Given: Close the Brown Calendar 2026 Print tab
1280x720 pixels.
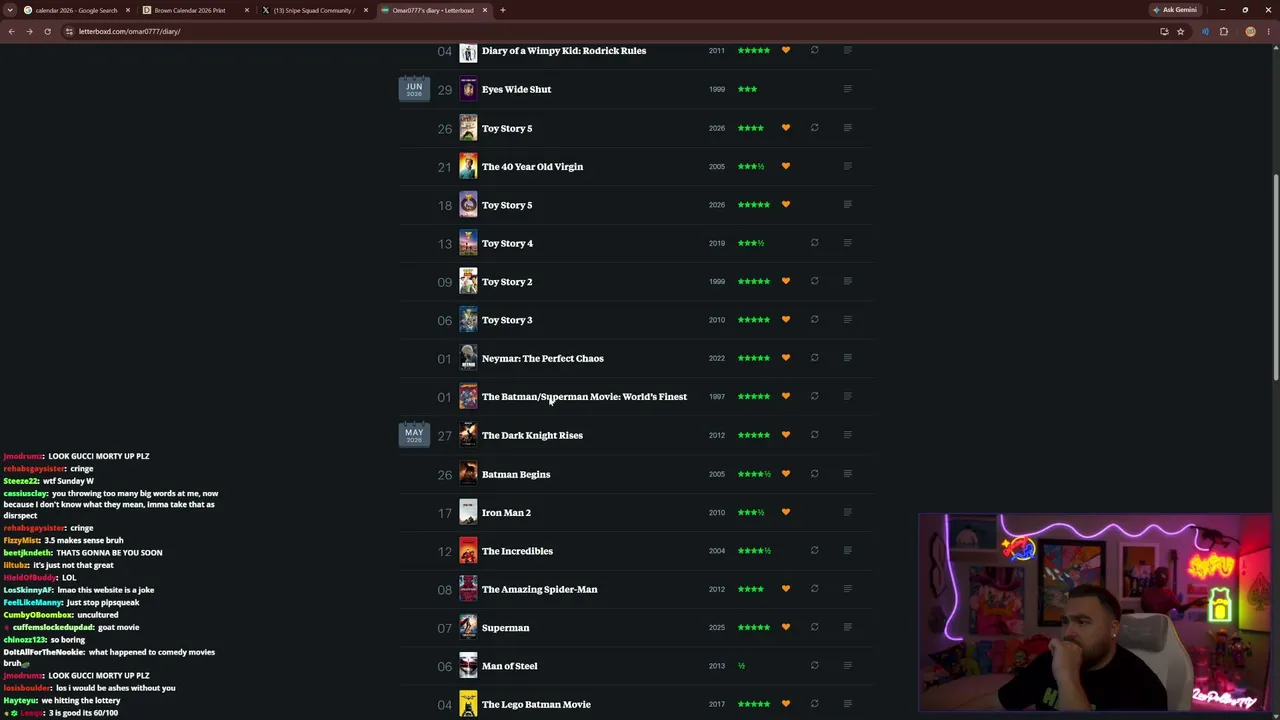Looking at the screenshot, I should point(246,10).
